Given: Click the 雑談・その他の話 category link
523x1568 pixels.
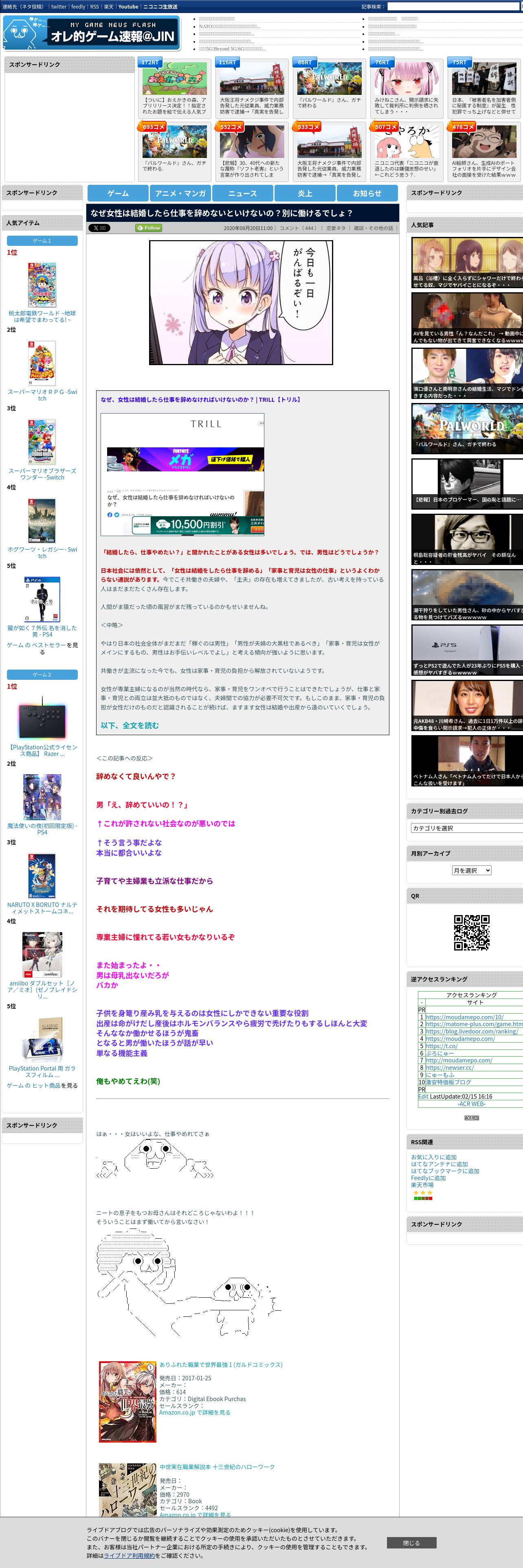Looking at the screenshot, I should click(x=374, y=228).
